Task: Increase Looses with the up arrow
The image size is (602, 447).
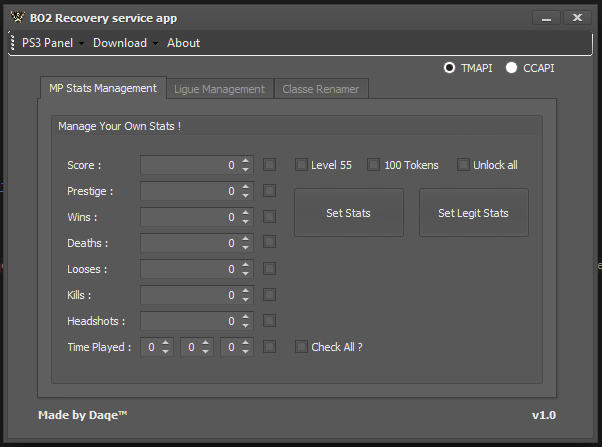Action: point(245,265)
